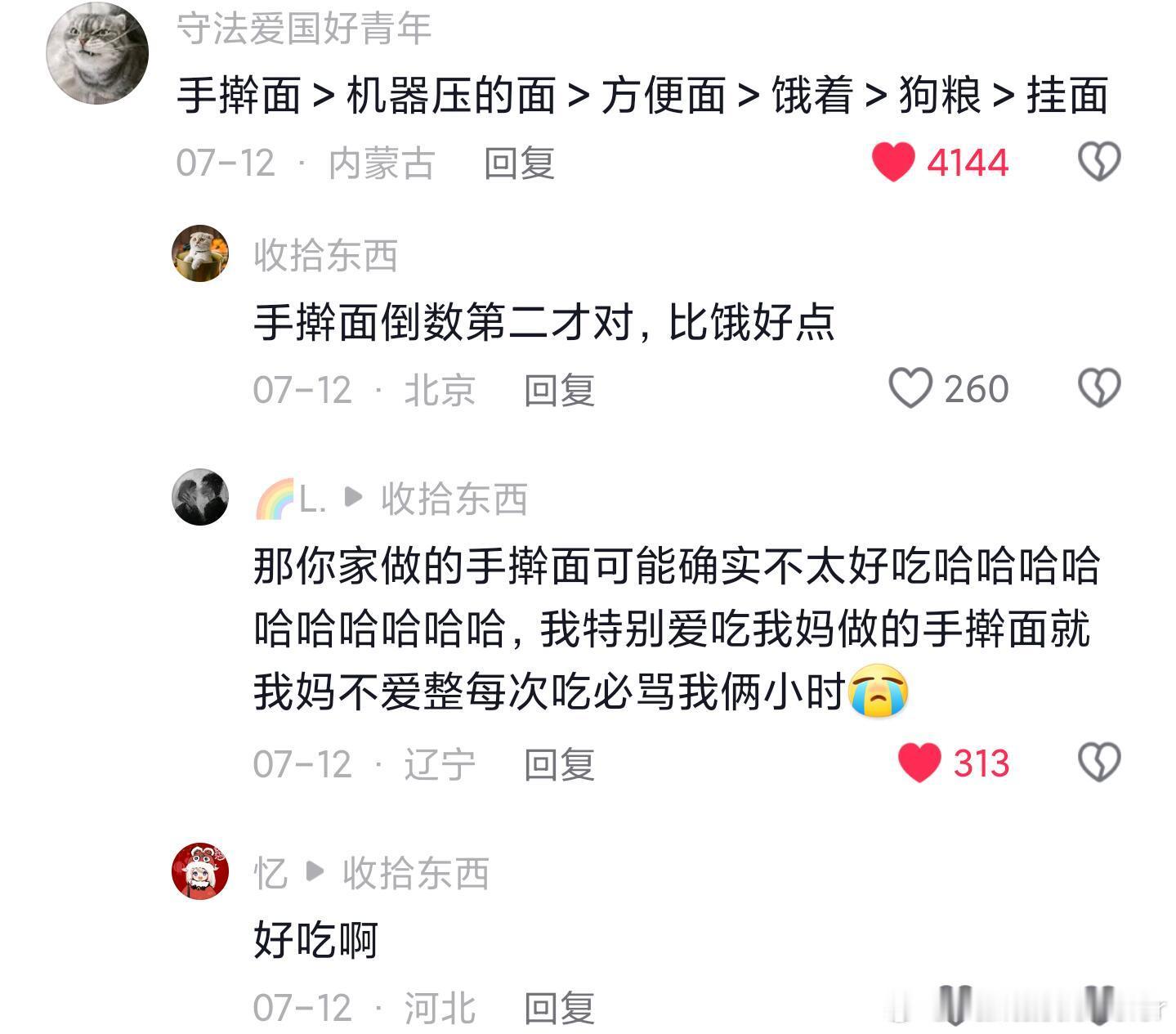The width and height of the screenshot is (1176, 1034).
Task: Tap broken-heart dislike on 收拾东西's comment
Action: pyautogui.click(x=1099, y=388)
